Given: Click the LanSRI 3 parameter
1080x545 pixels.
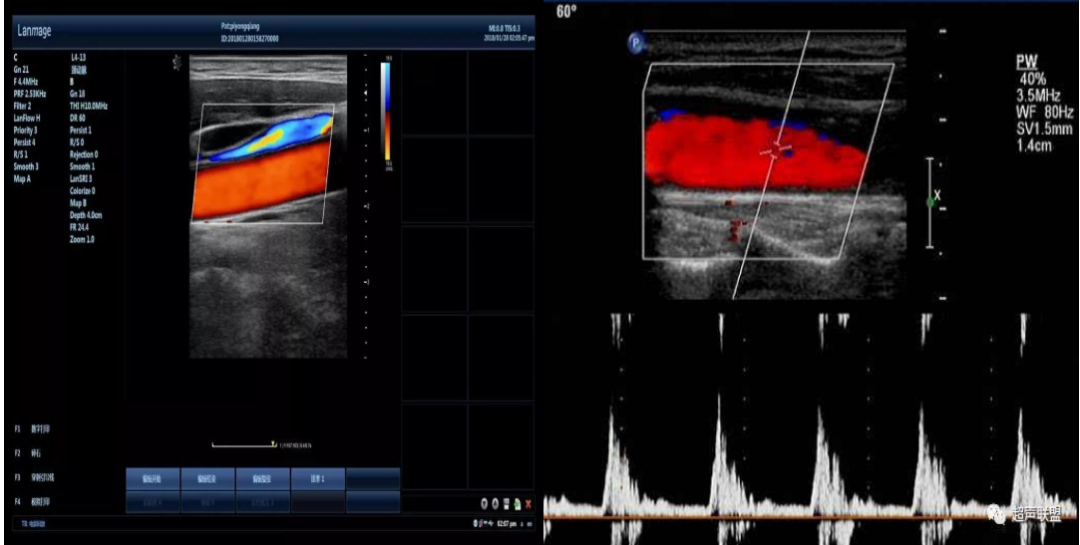Looking at the screenshot, I should [81, 178].
